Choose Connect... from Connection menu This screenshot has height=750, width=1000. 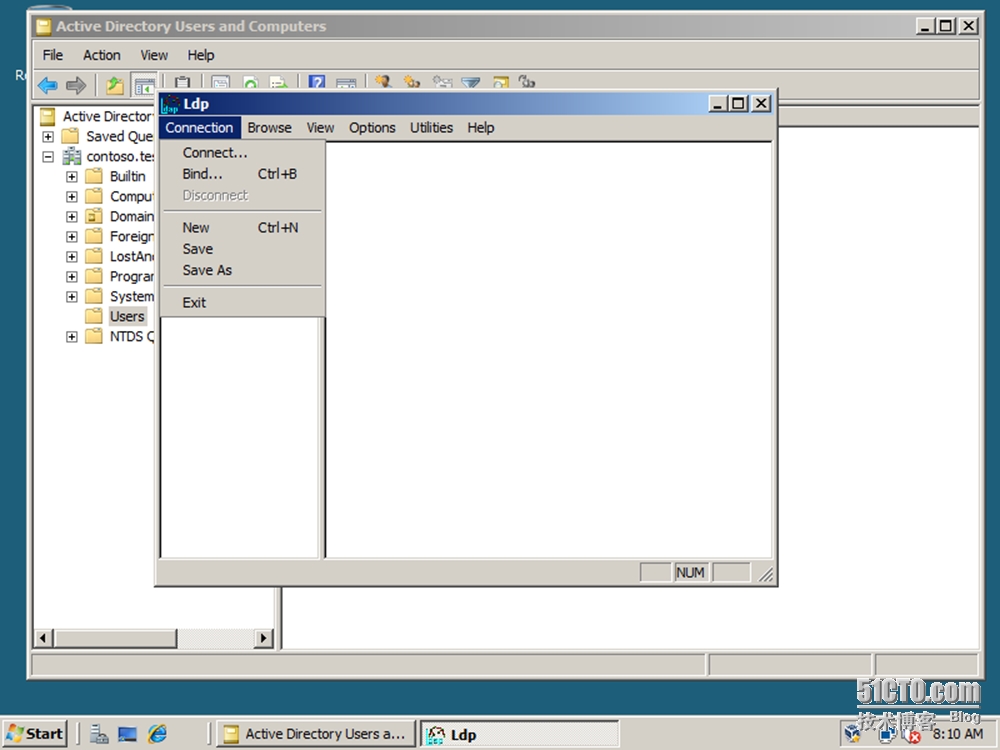pyautogui.click(x=242, y=153)
